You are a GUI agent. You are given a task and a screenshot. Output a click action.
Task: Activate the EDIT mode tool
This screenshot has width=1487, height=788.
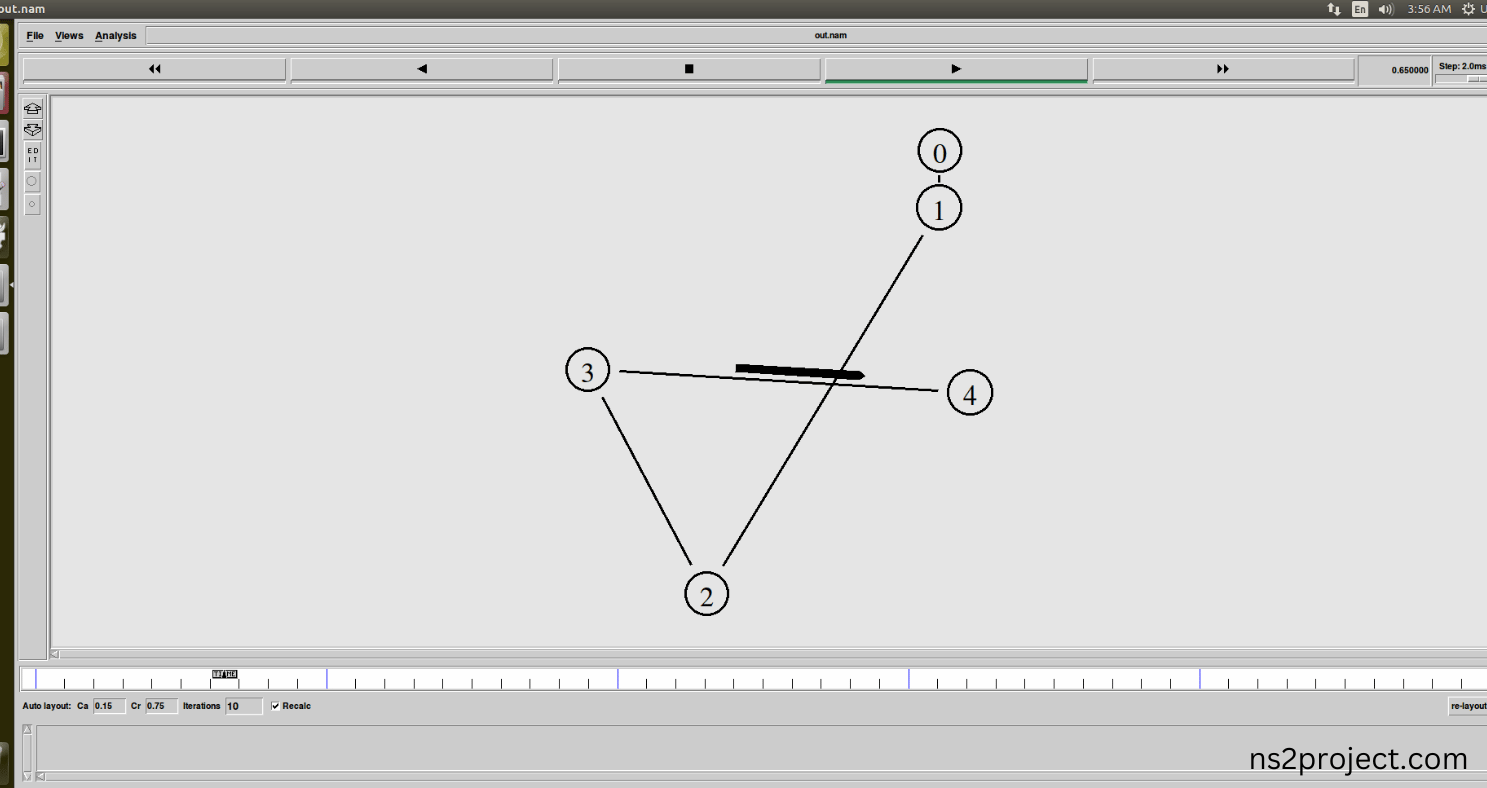click(x=33, y=155)
